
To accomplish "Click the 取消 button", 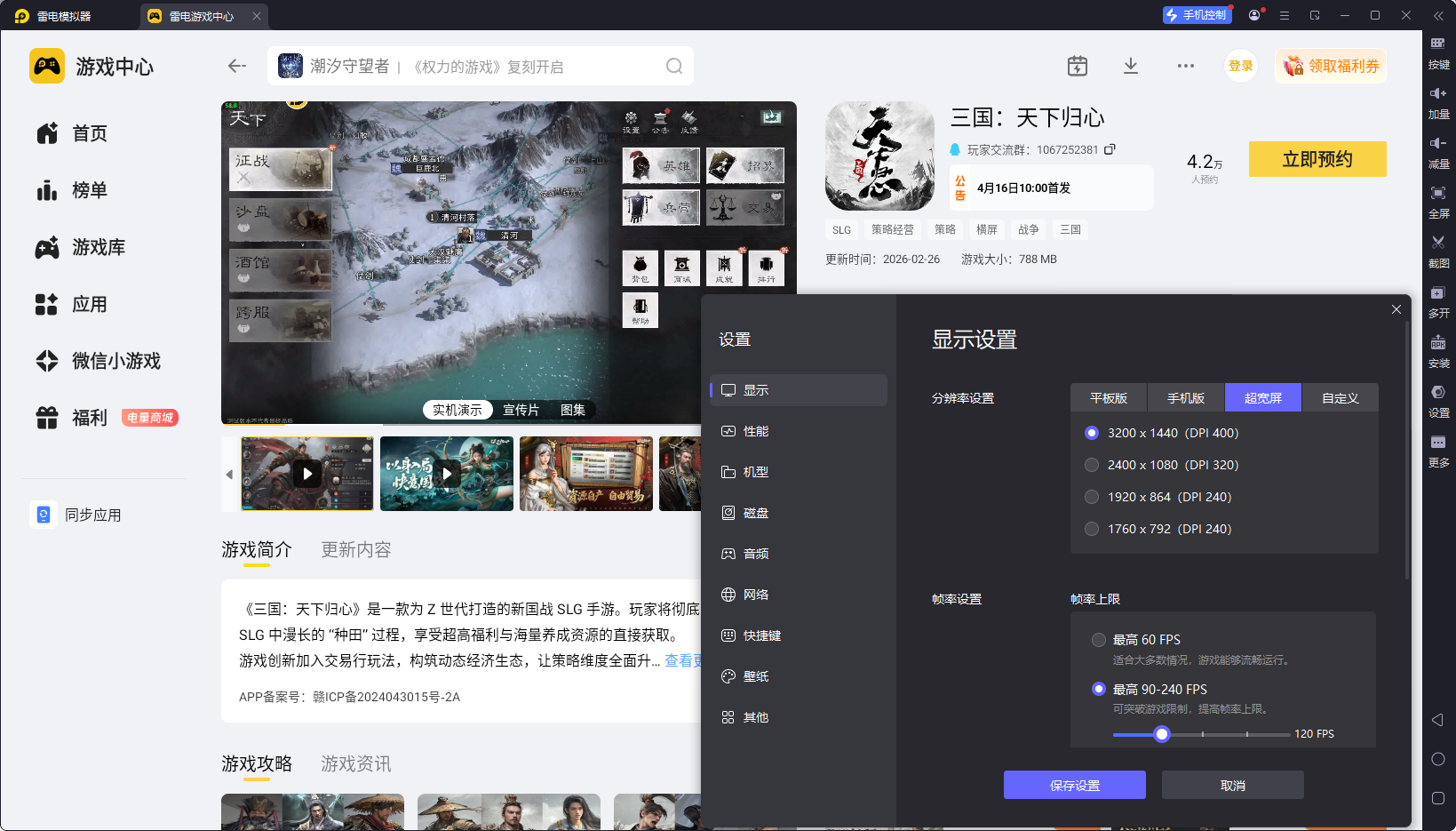I will point(1233,785).
